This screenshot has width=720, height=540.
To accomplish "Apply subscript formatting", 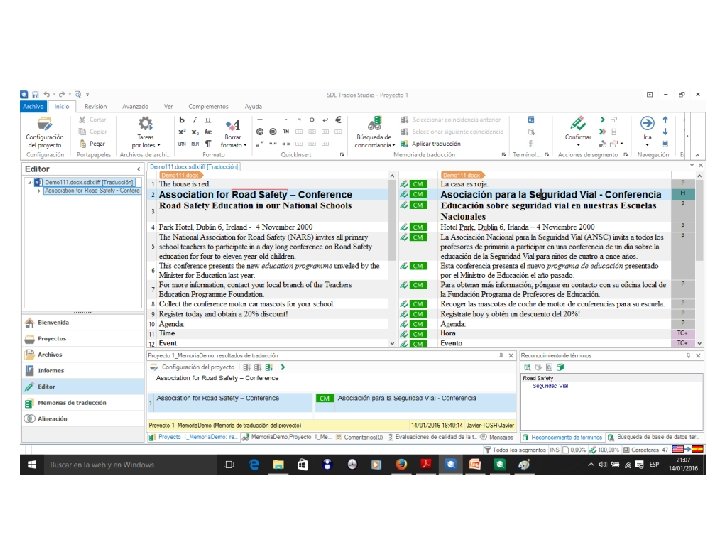I will pos(195,132).
